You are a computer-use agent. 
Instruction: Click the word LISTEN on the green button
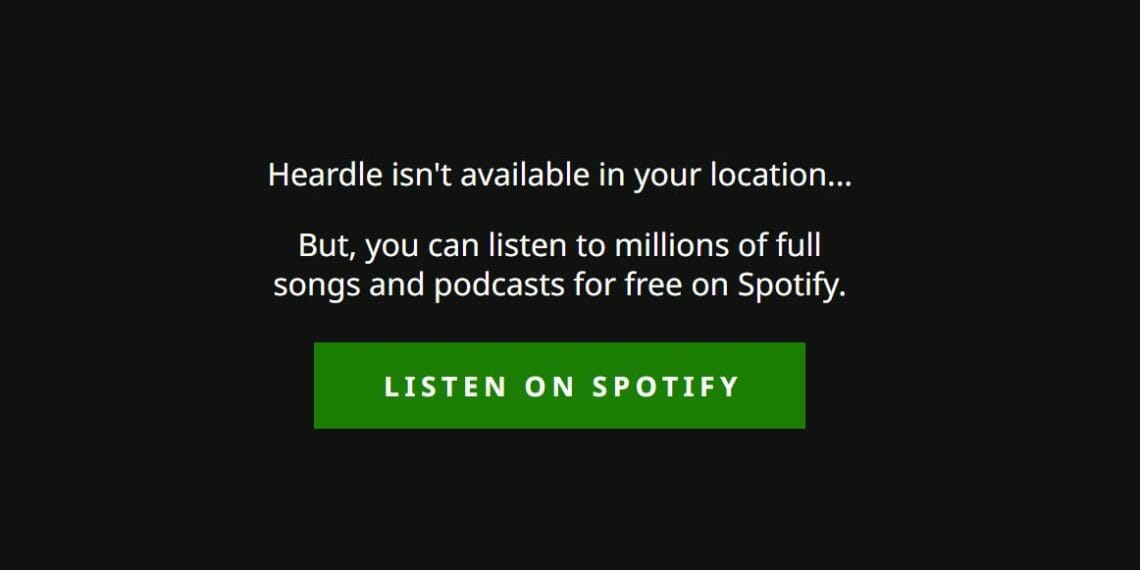coord(445,386)
